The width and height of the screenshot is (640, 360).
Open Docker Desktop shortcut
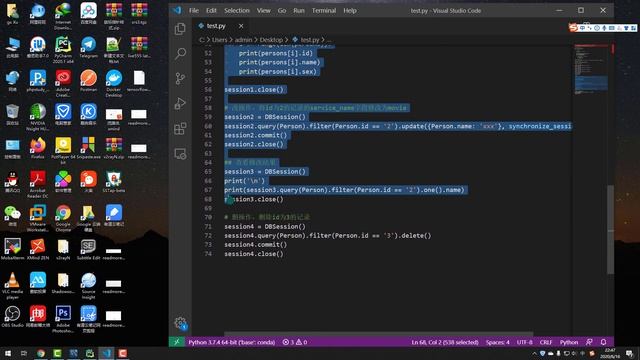[x=113, y=83]
